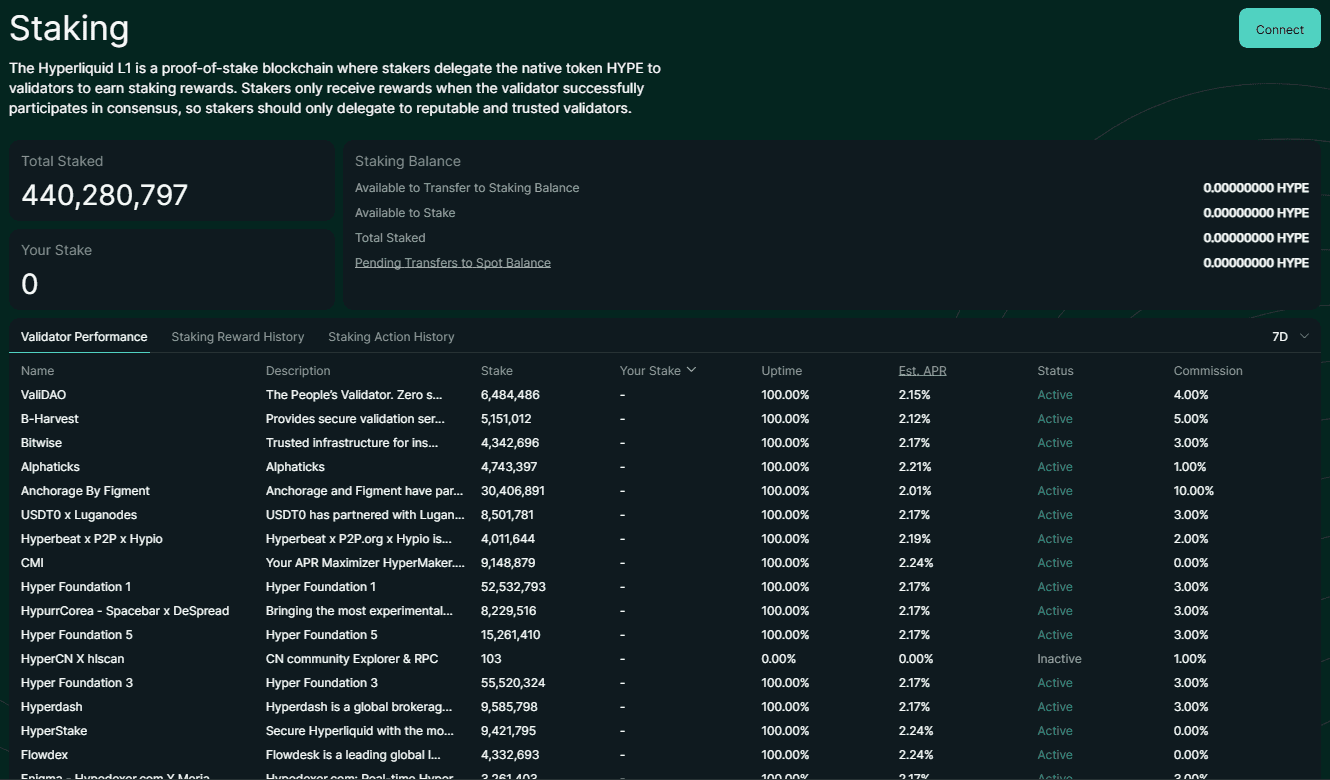
Task: Select the HyperStake validator name
Action: pos(54,731)
